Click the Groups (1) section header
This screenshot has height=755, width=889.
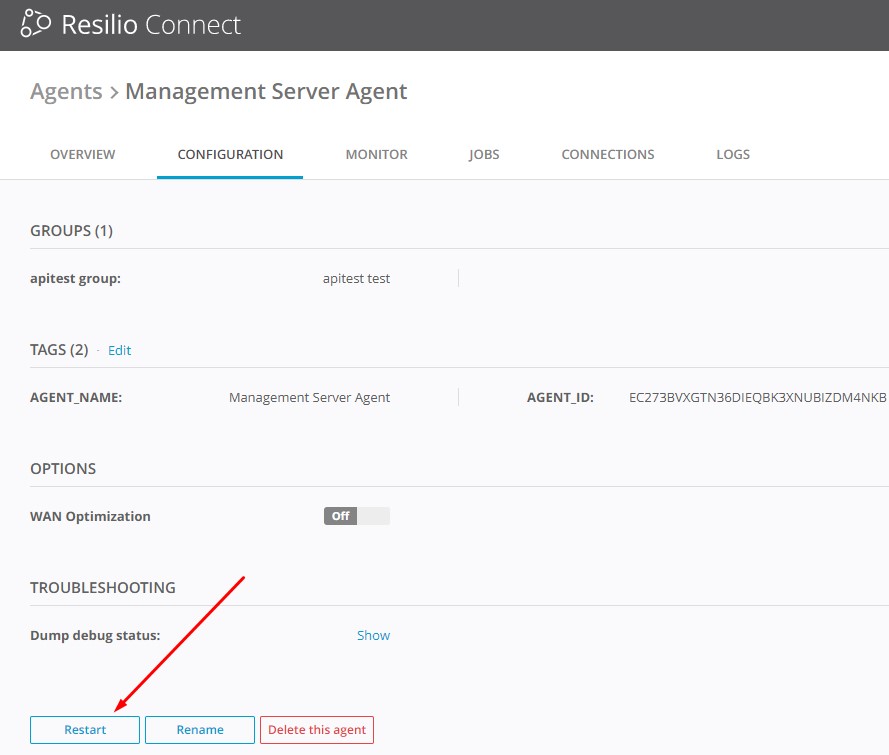pyautogui.click(x=71, y=231)
